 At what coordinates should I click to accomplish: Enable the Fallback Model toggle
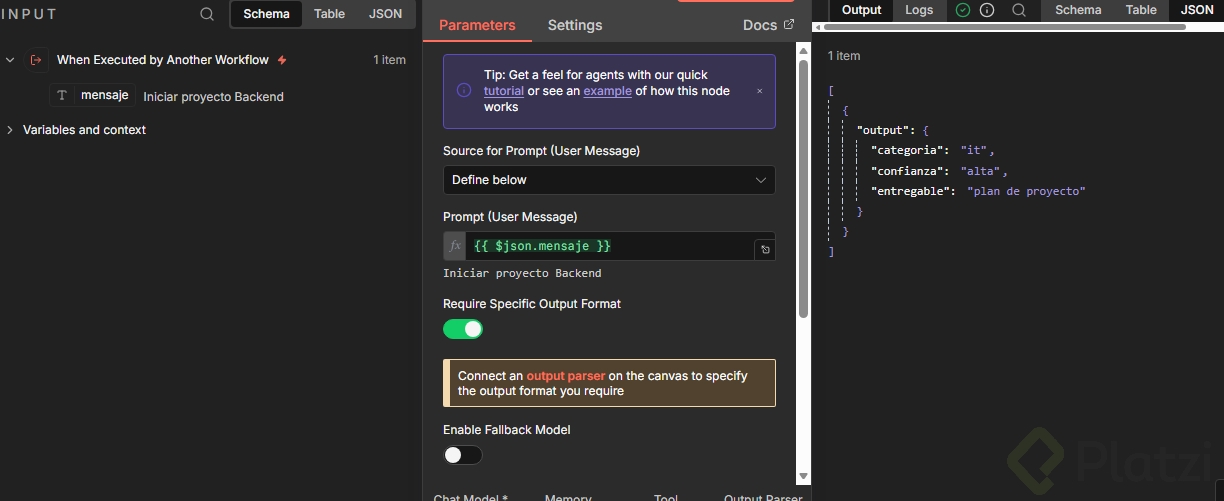463,455
